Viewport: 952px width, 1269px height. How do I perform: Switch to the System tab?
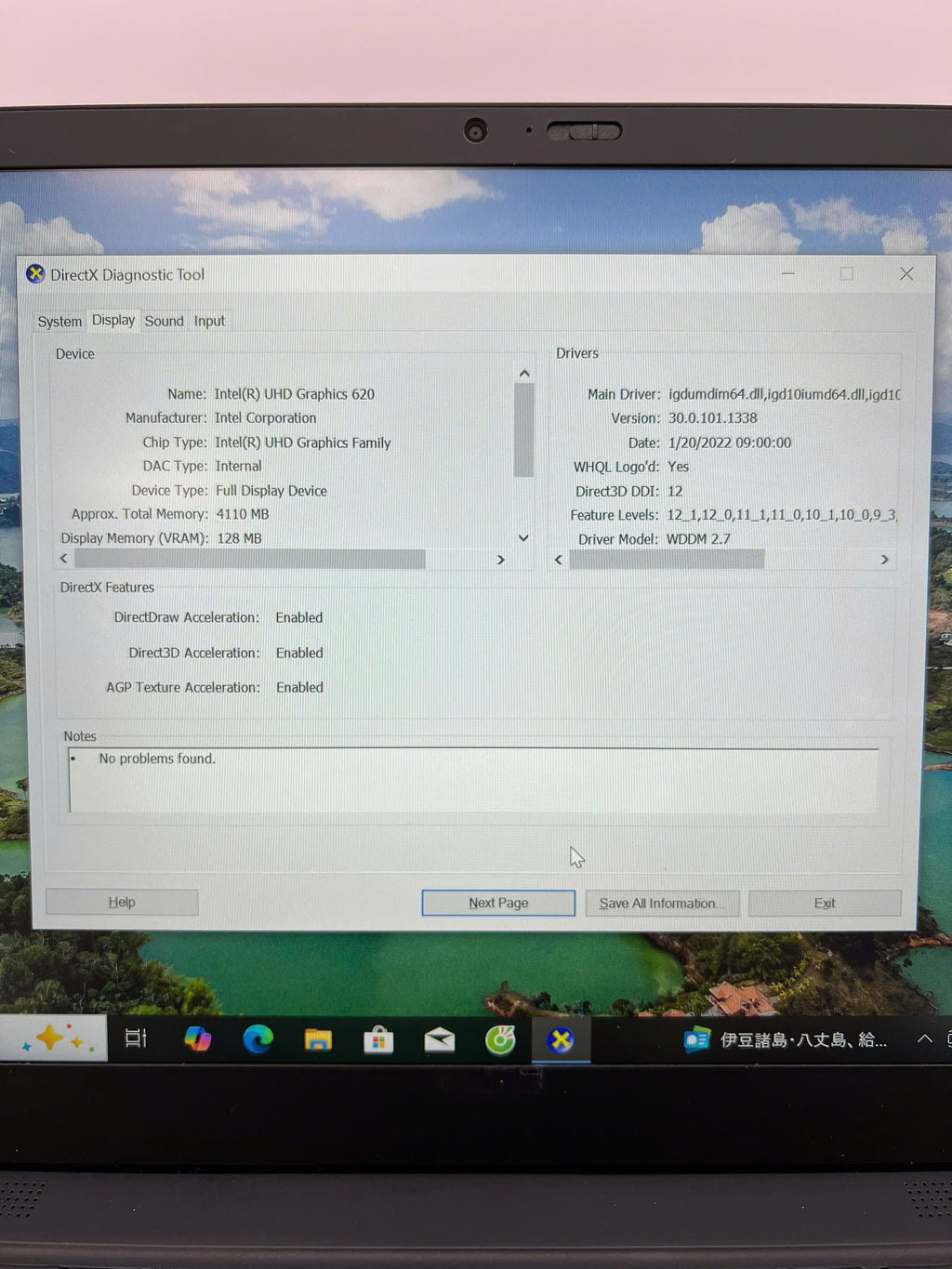59,322
